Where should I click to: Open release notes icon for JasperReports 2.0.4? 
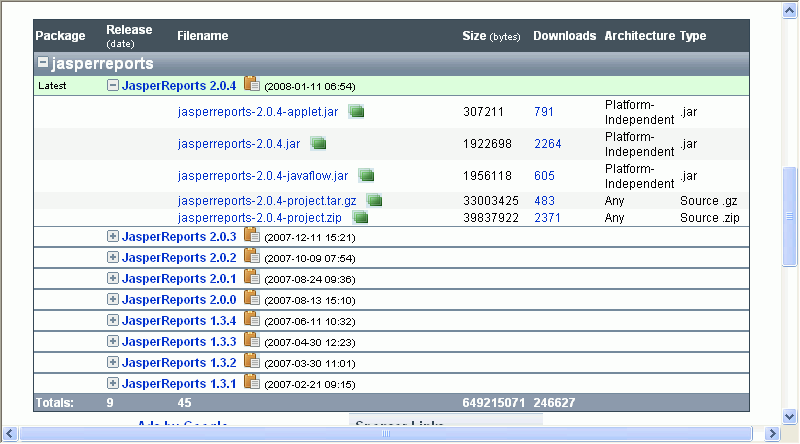click(252, 84)
